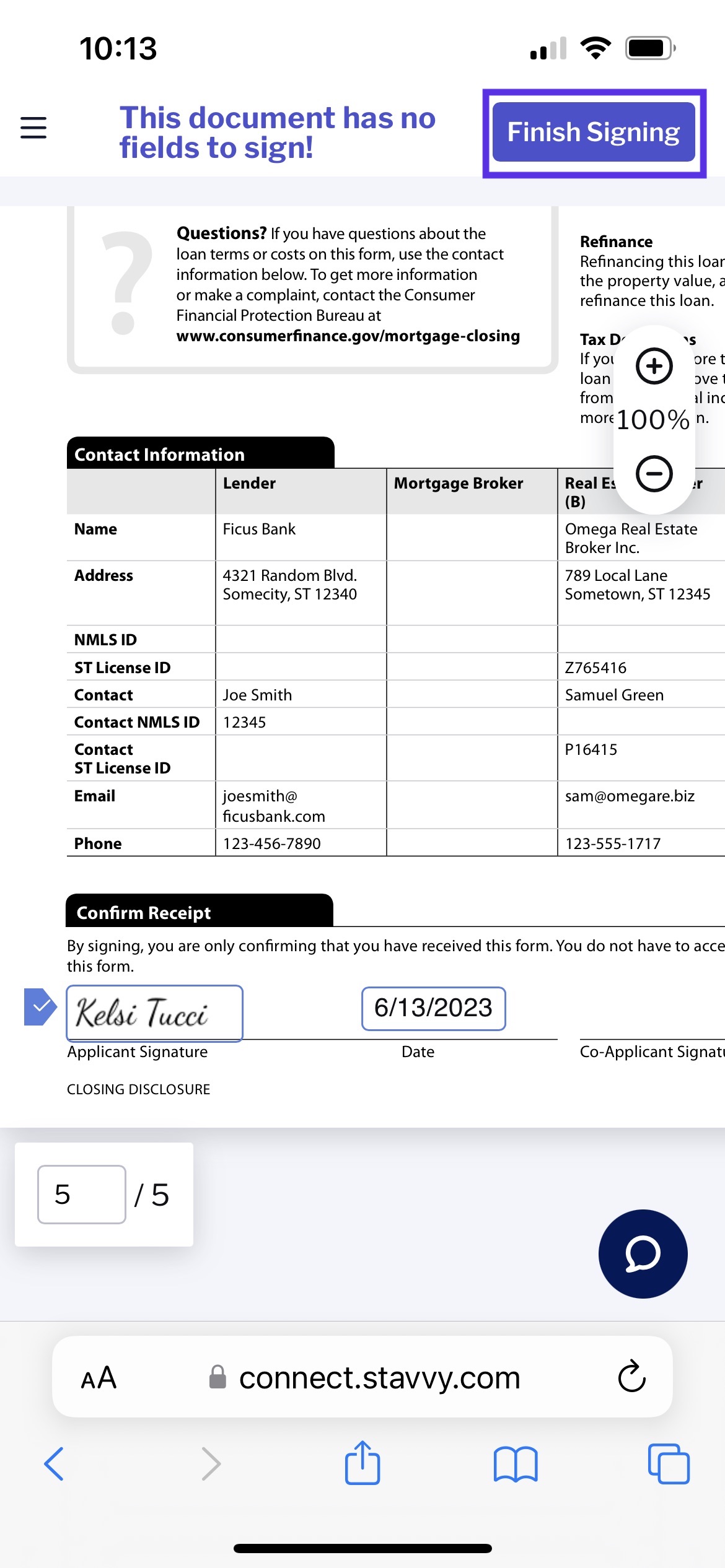This screenshot has height=1568, width=725.
Task: Click the Contact NMLS ID row label
Action: coord(137,722)
